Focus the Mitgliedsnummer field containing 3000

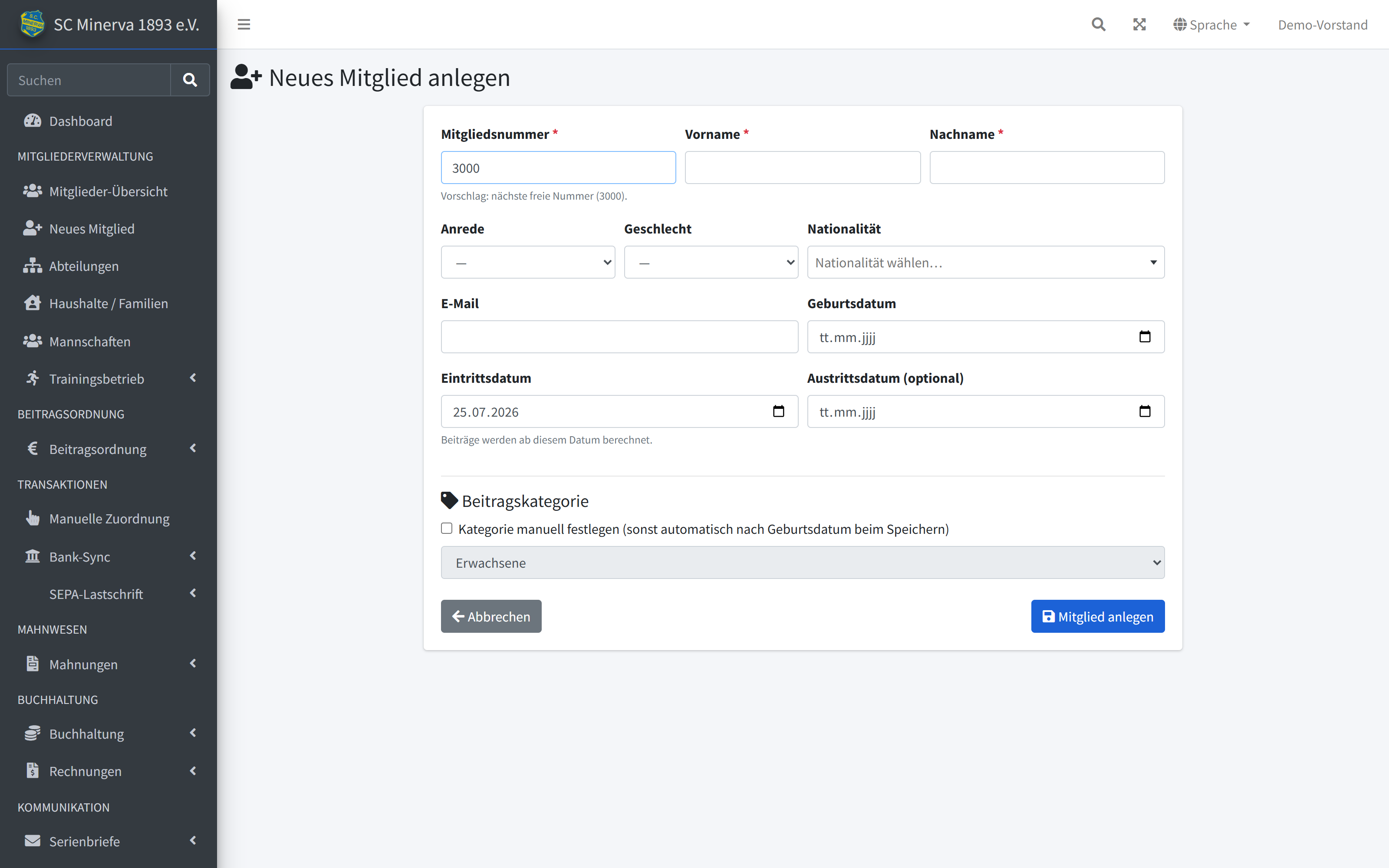click(x=558, y=168)
